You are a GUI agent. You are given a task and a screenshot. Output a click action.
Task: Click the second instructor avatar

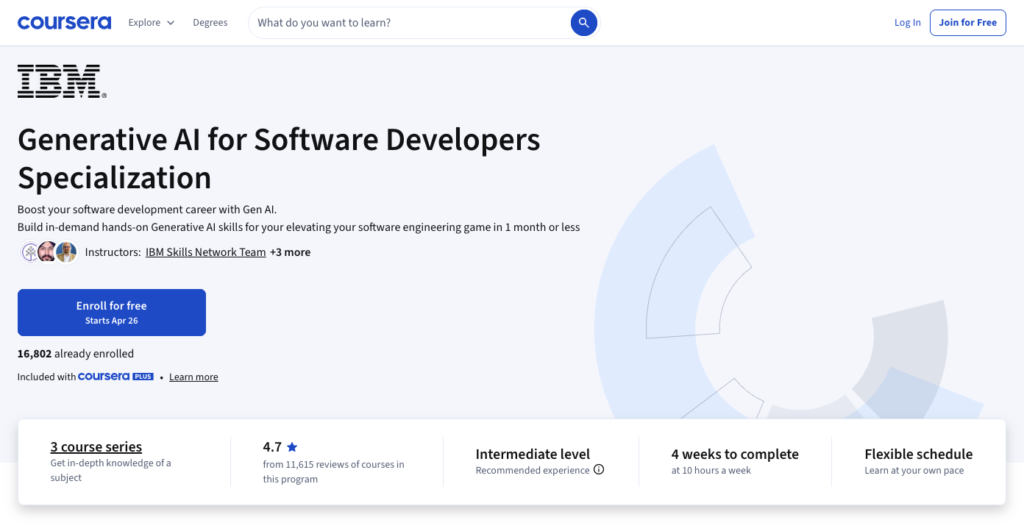click(48, 252)
